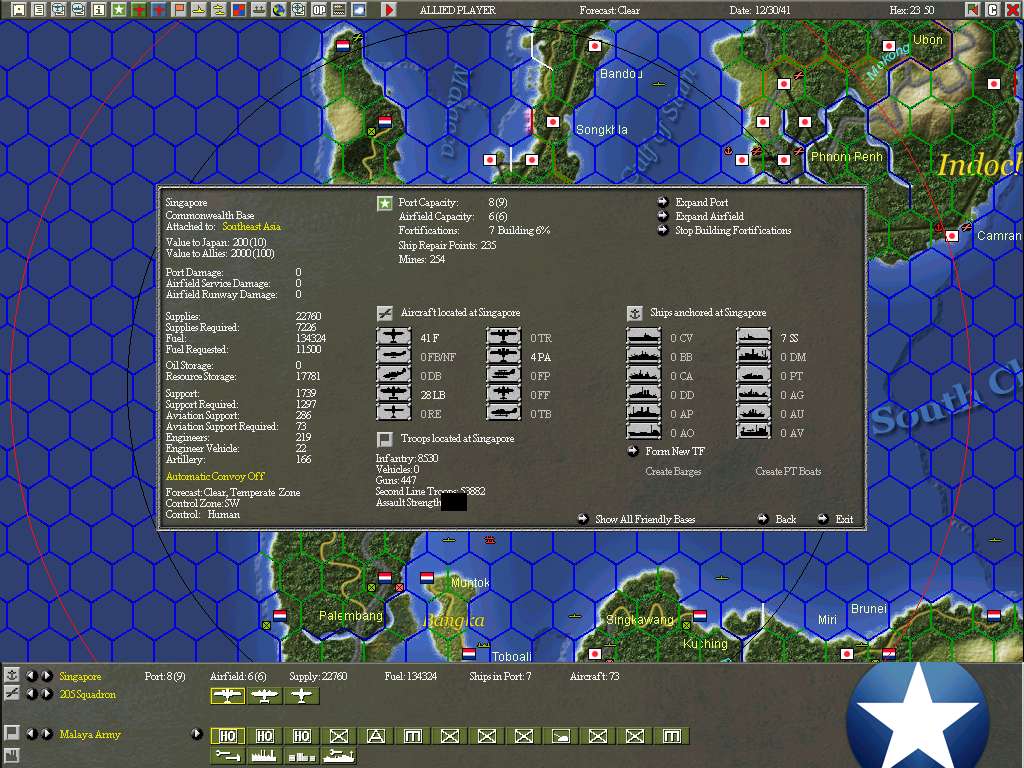Go to next base using arrow beside Singapore

pyautogui.click(x=47, y=676)
